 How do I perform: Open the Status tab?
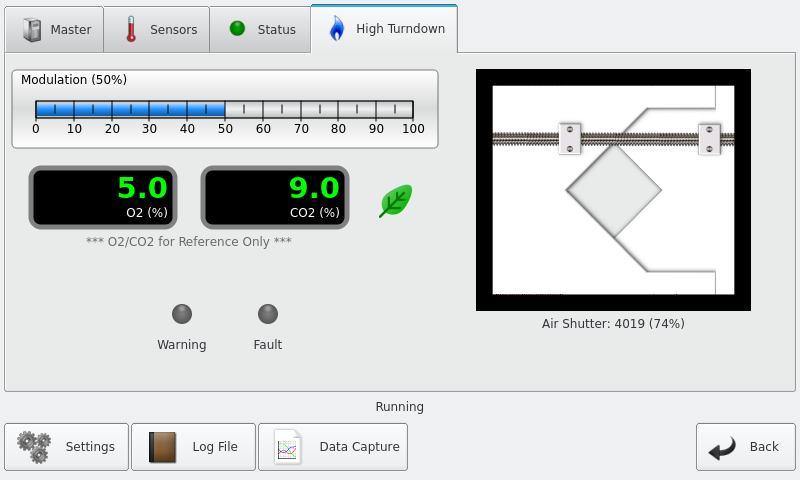[264, 29]
